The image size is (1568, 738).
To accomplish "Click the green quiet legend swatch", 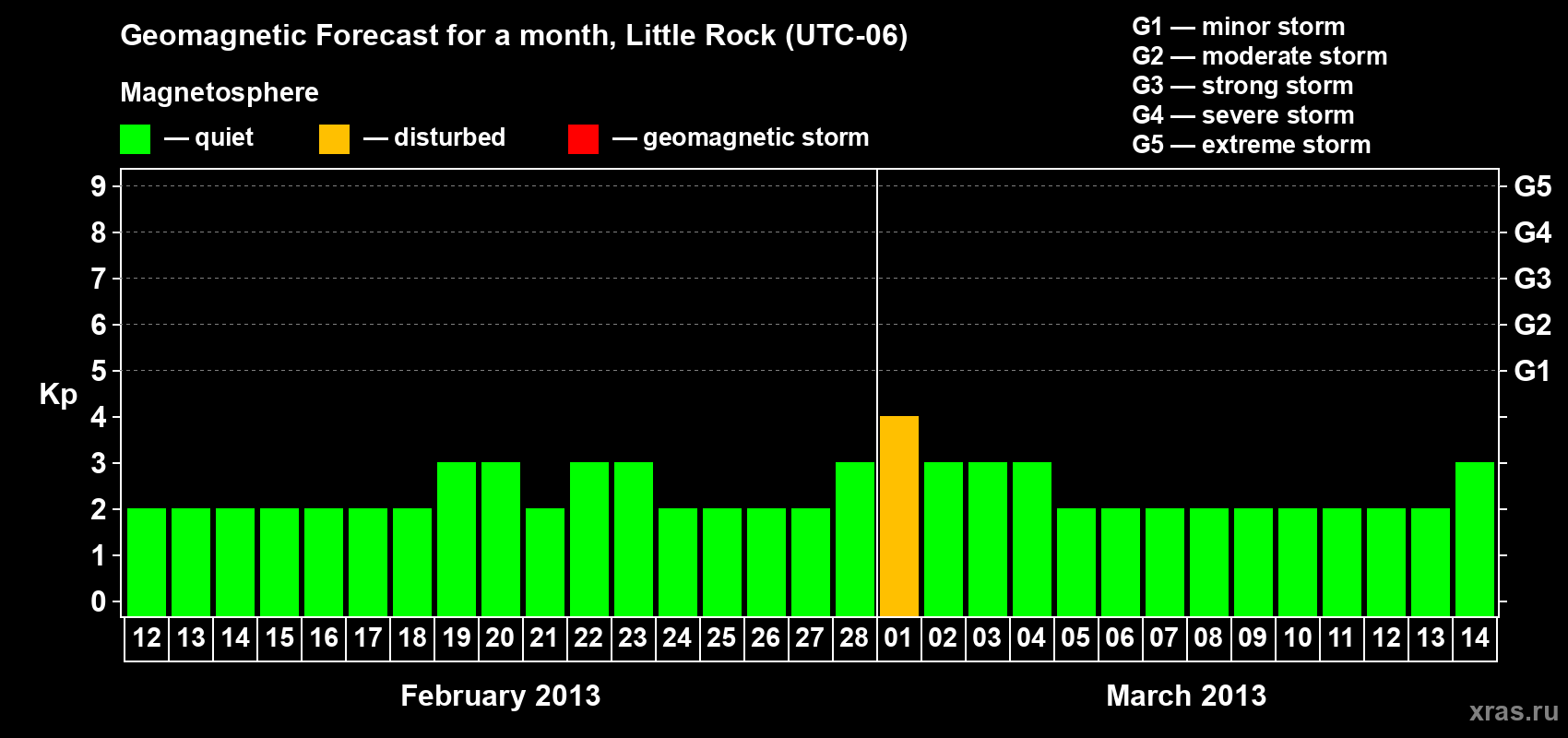I will point(135,139).
